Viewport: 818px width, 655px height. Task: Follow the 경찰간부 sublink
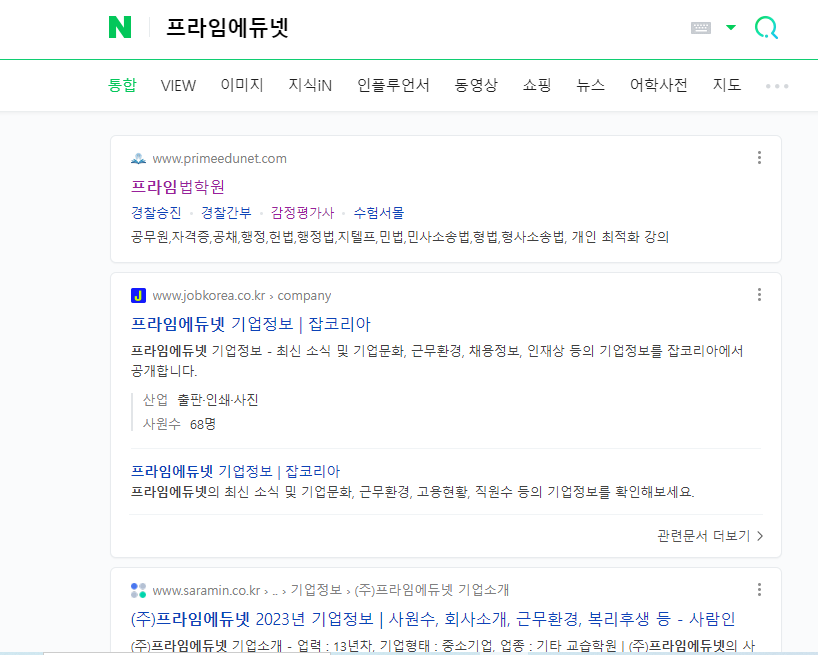pos(226,213)
